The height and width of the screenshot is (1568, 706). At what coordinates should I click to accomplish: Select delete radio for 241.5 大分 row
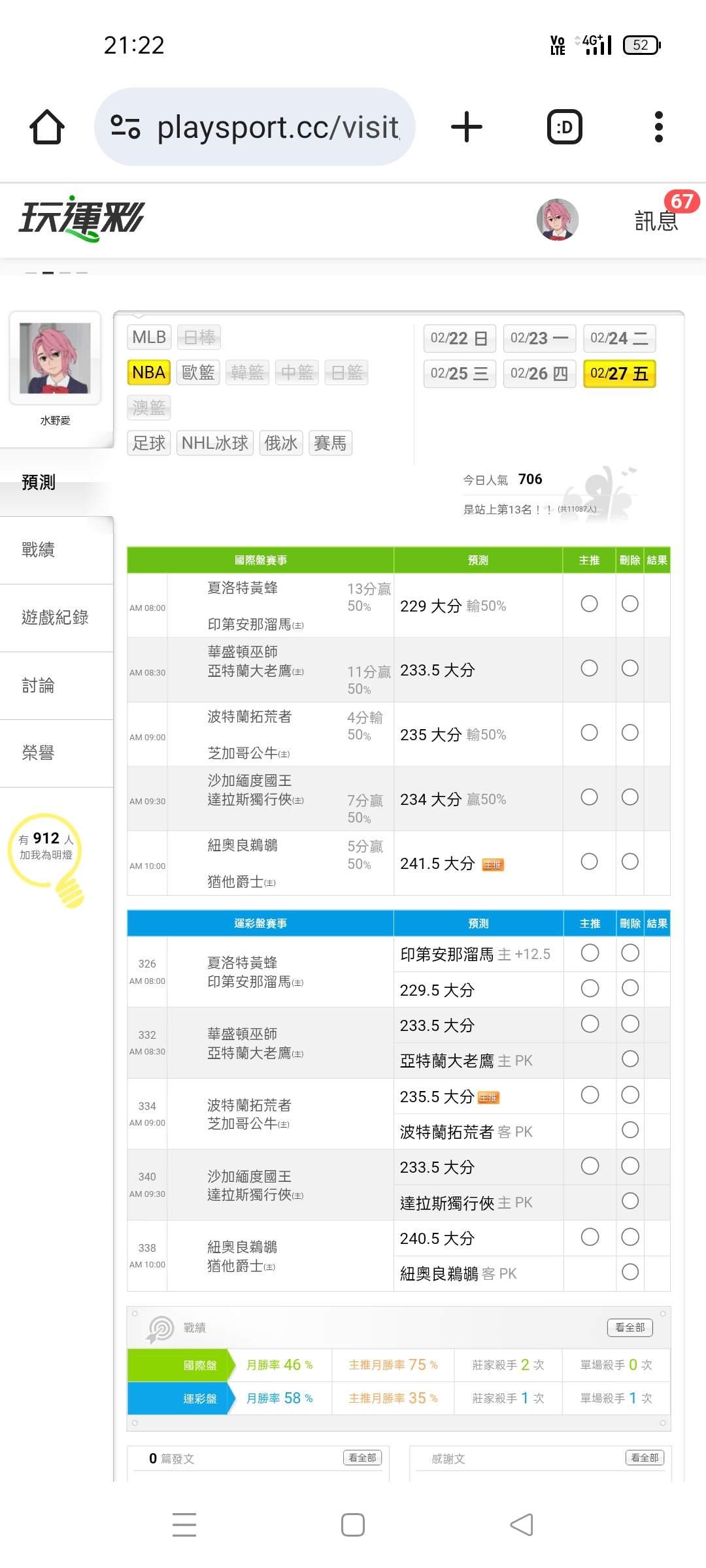(630, 862)
